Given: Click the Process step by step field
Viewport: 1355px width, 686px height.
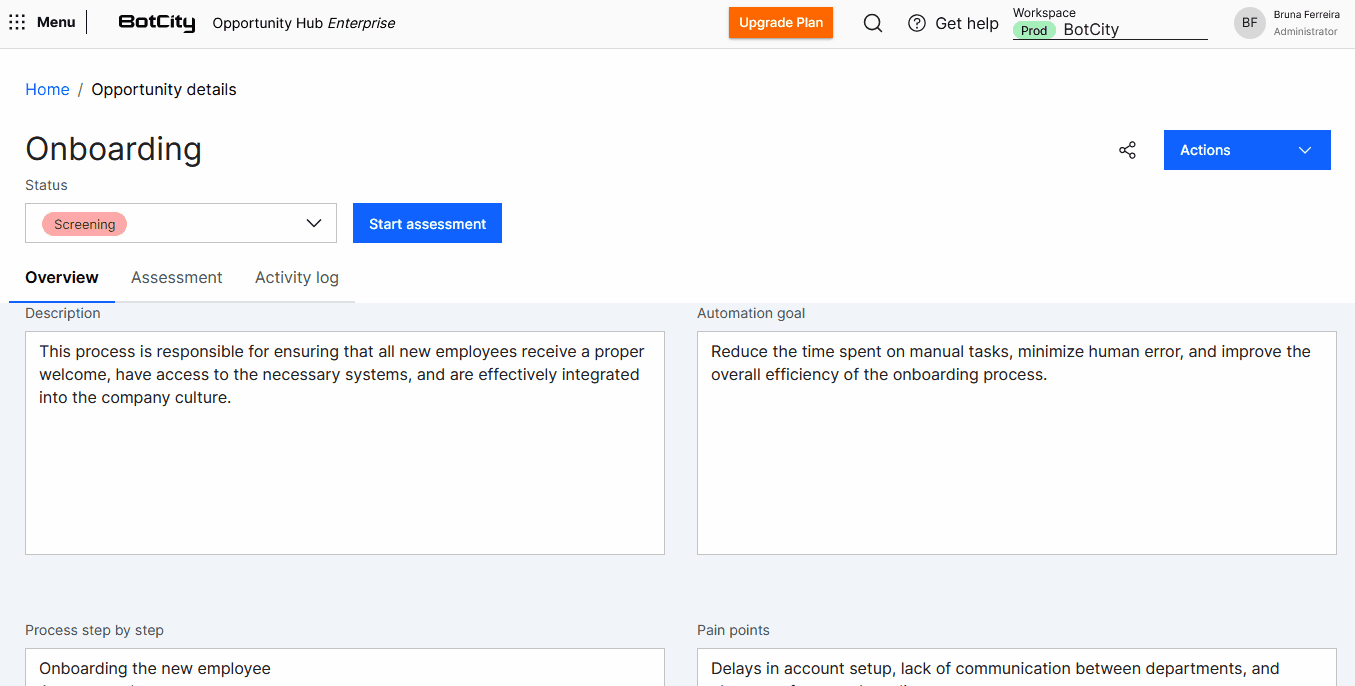Looking at the screenshot, I should point(344,668).
